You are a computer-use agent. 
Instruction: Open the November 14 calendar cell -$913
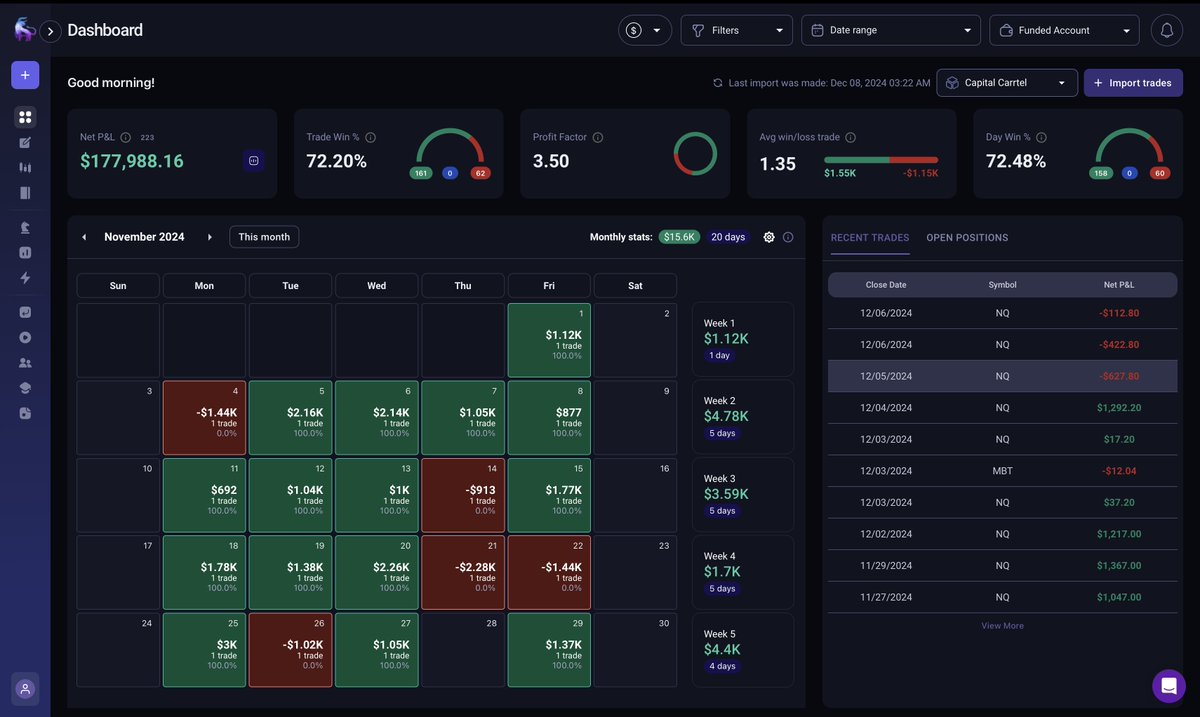[463, 495]
